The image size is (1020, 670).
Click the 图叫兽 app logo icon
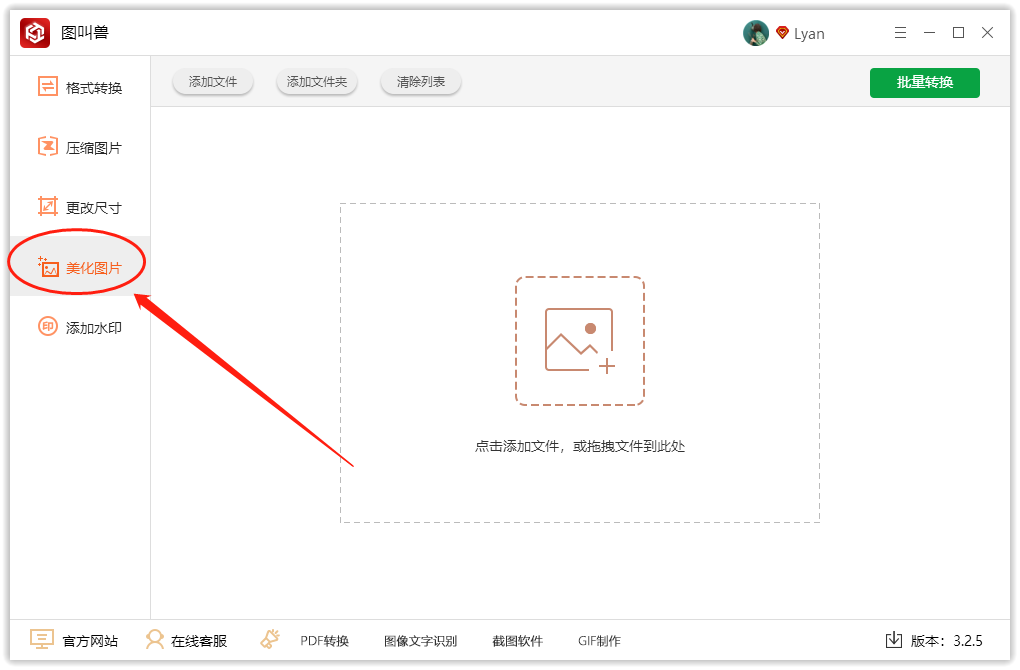tap(35, 33)
